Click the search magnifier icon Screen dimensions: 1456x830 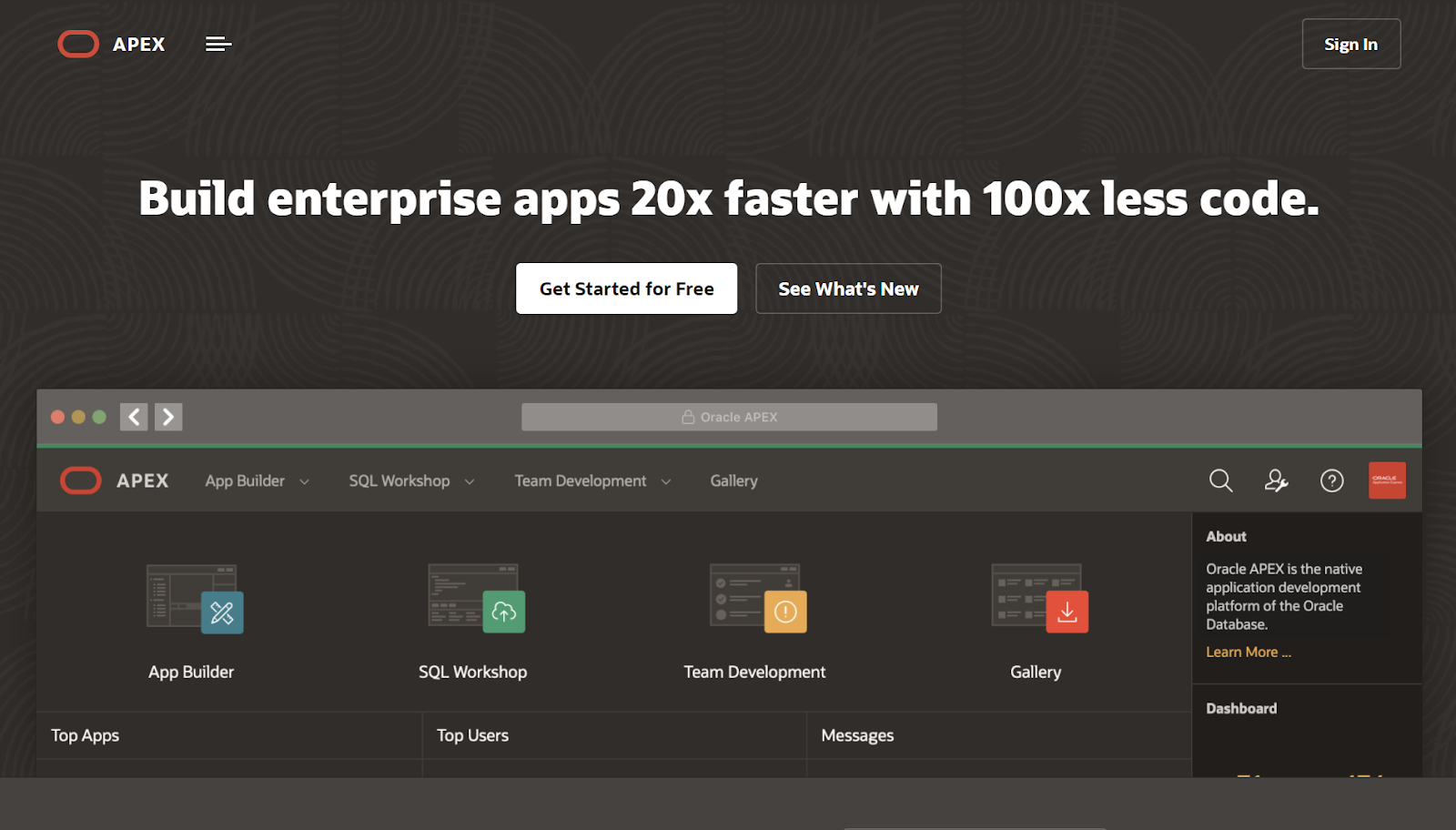tap(1221, 481)
